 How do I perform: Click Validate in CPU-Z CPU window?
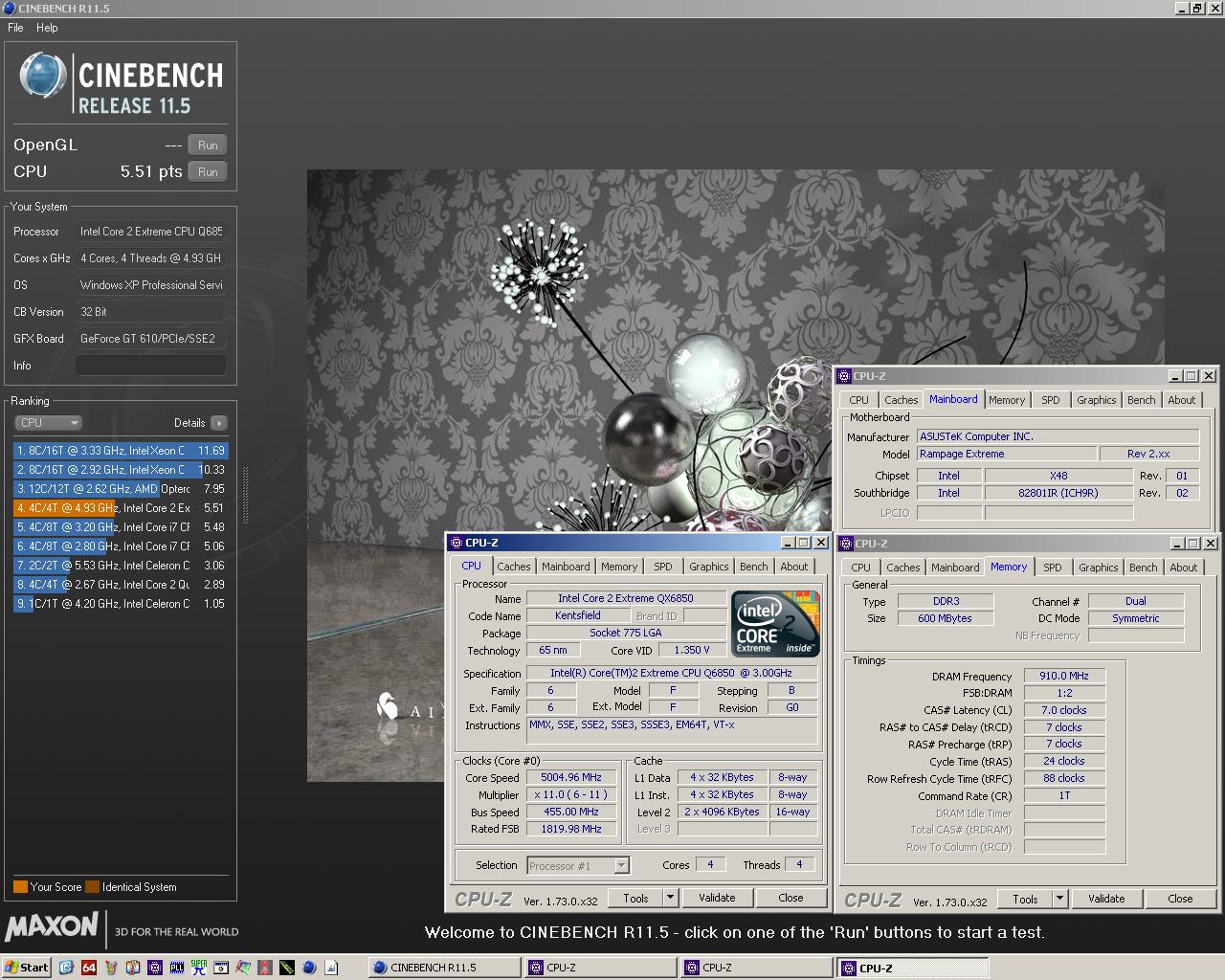pyautogui.click(x=717, y=898)
